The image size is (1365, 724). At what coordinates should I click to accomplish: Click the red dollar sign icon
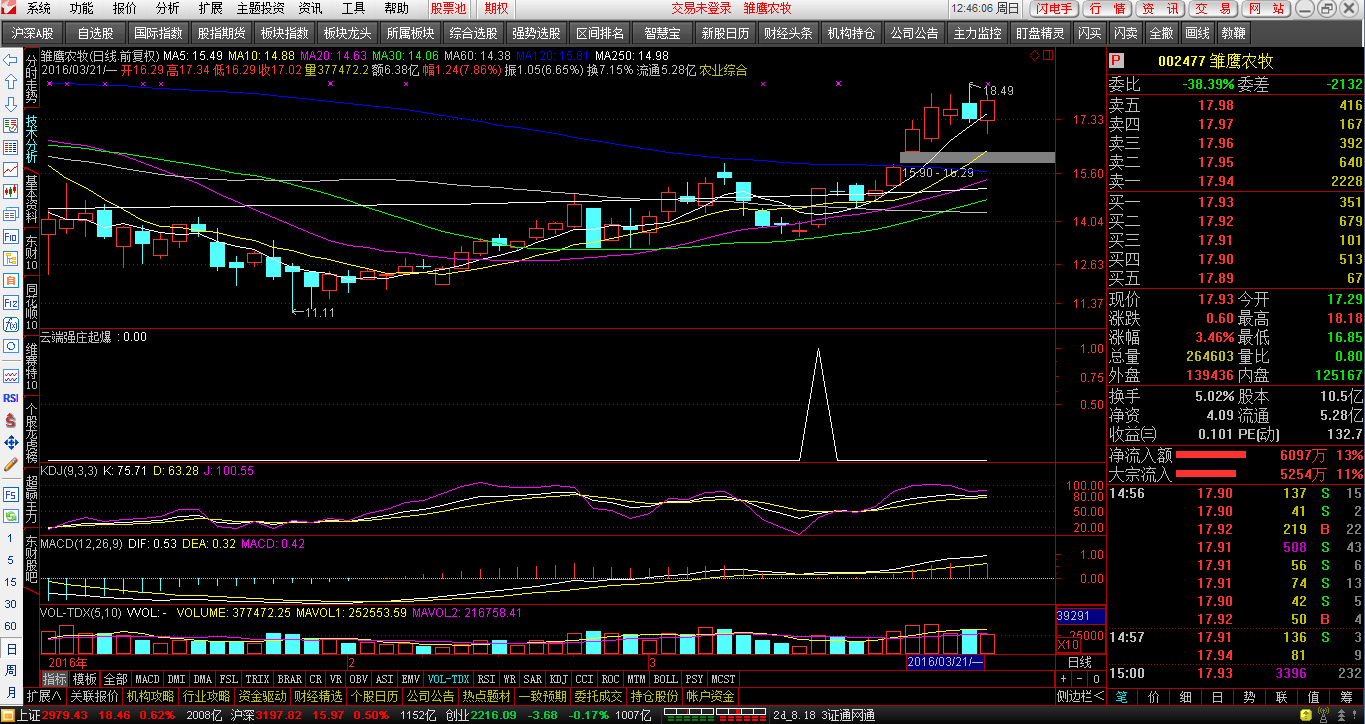pyautogui.click(x=10, y=420)
